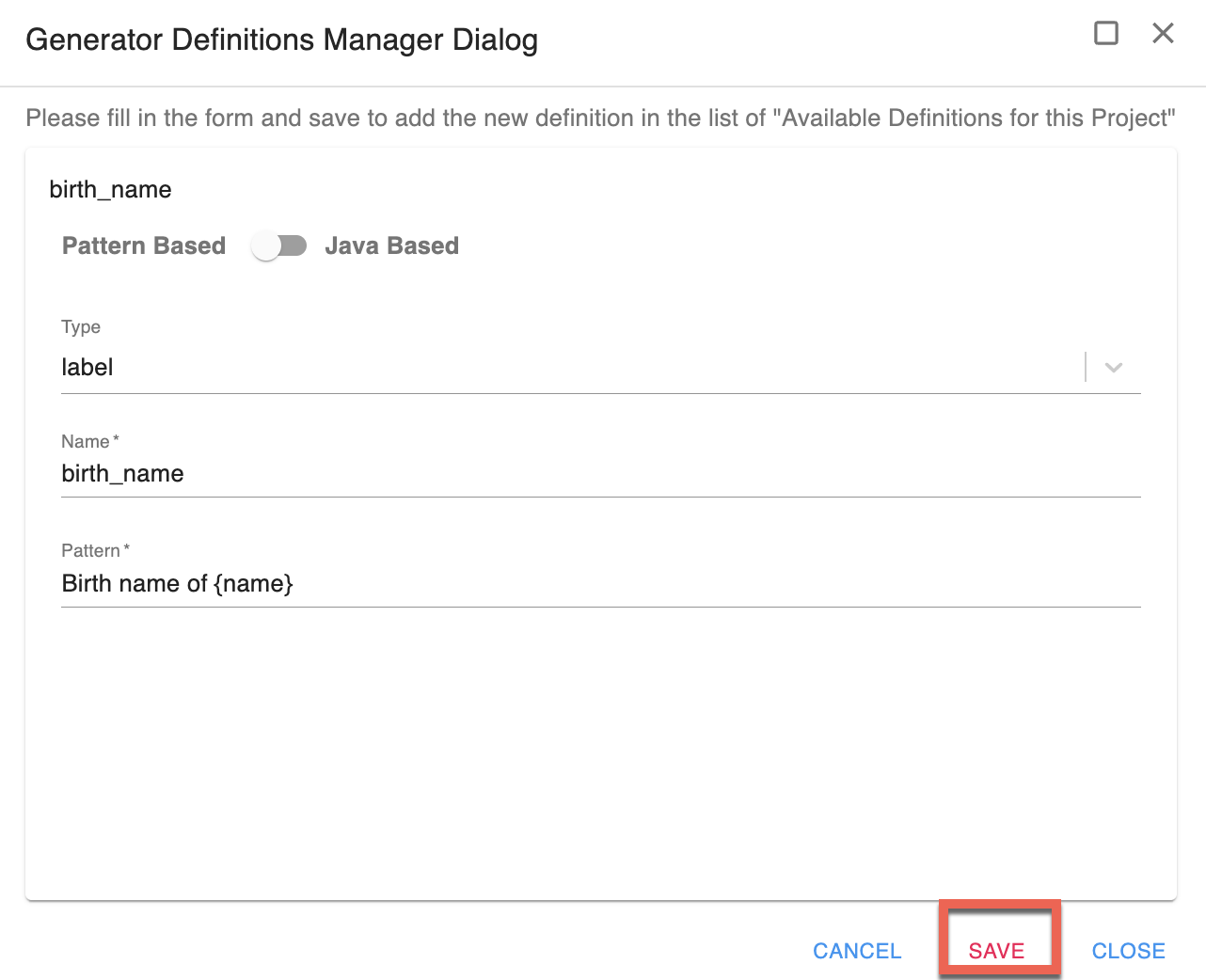Viewport: 1206px width, 980px height.
Task: Click the CLOSE text button
Action: (1128, 951)
